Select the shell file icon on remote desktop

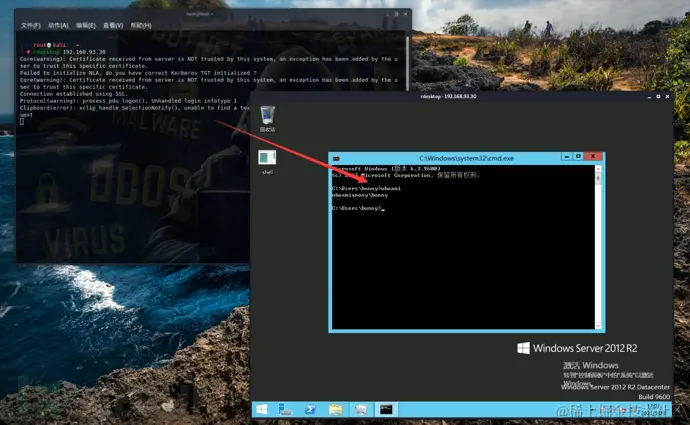click(268, 162)
